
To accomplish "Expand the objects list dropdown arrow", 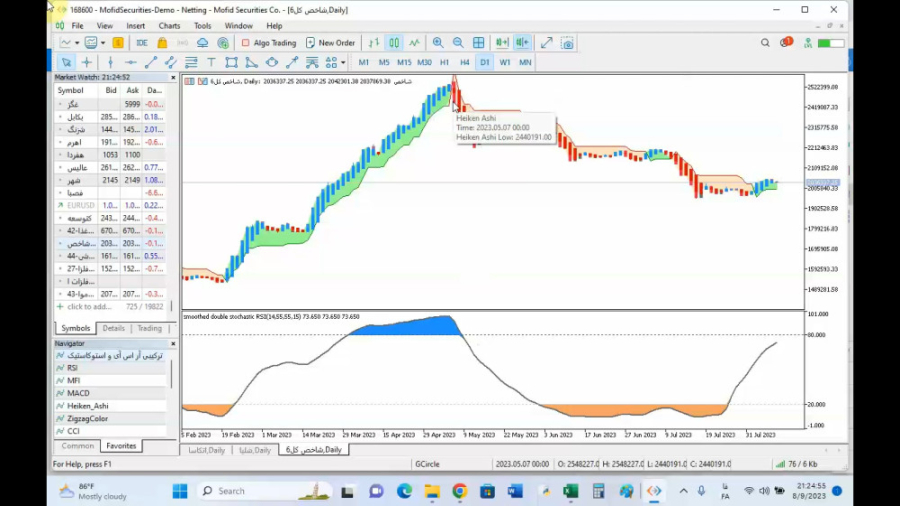I will pyautogui.click(x=343, y=63).
